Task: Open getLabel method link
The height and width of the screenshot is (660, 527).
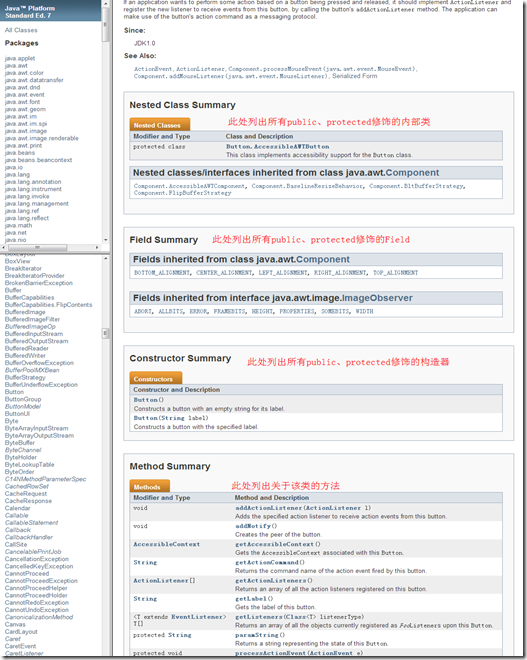Action: (251, 599)
